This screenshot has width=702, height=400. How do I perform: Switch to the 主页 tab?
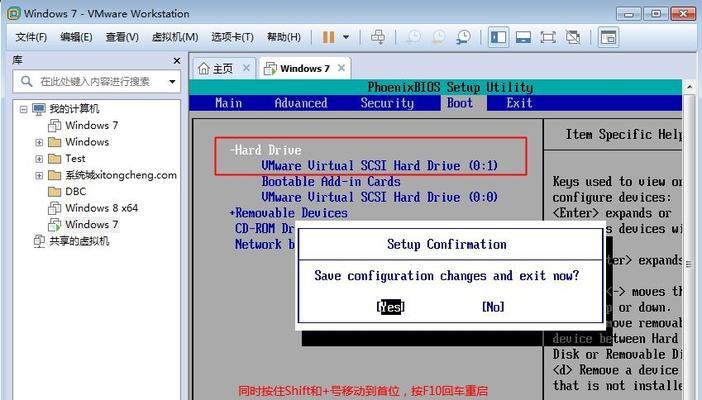coord(217,69)
